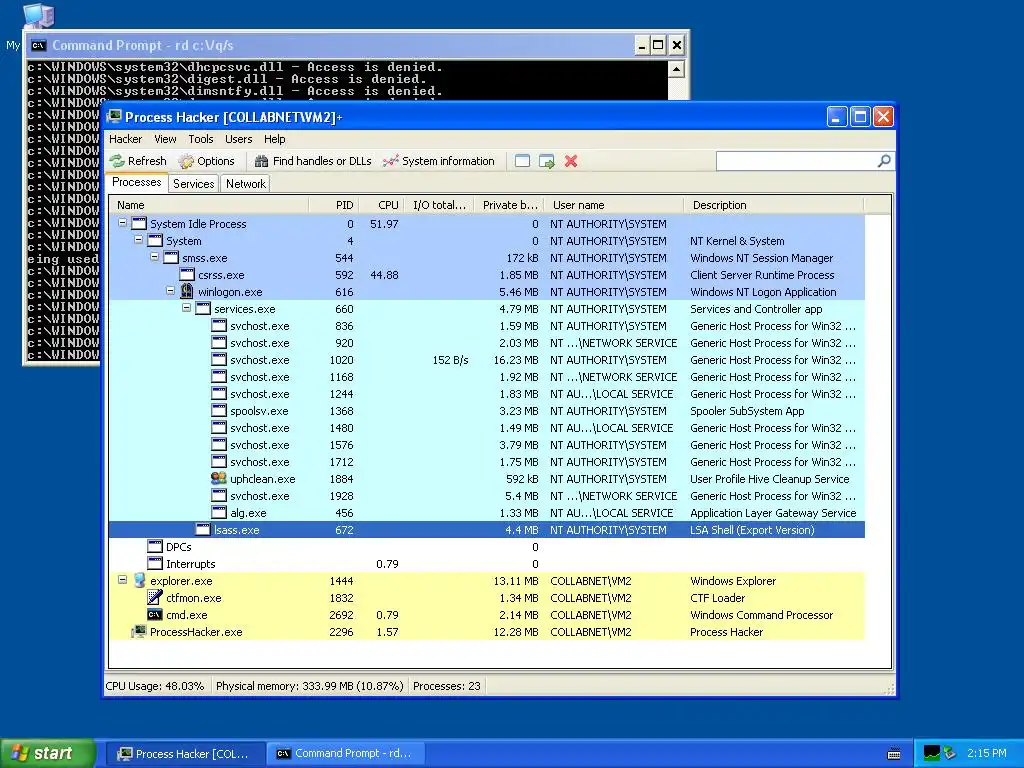Sort by the Name column header
The image size is (1024, 768).
pyautogui.click(x=208, y=205)
